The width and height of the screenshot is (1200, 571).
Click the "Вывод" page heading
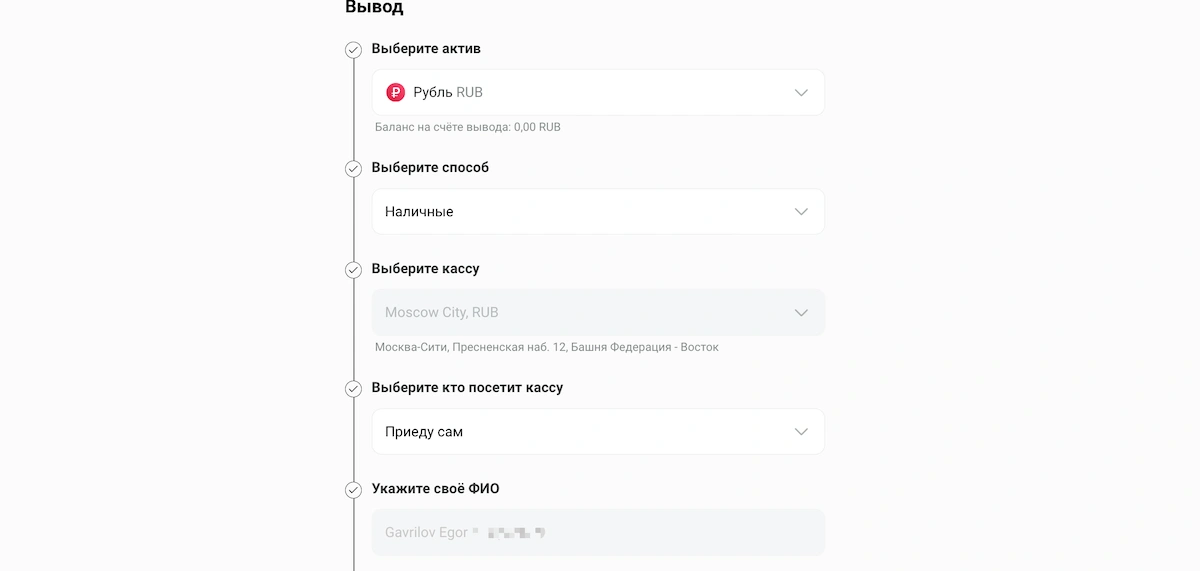coord(374,8)
